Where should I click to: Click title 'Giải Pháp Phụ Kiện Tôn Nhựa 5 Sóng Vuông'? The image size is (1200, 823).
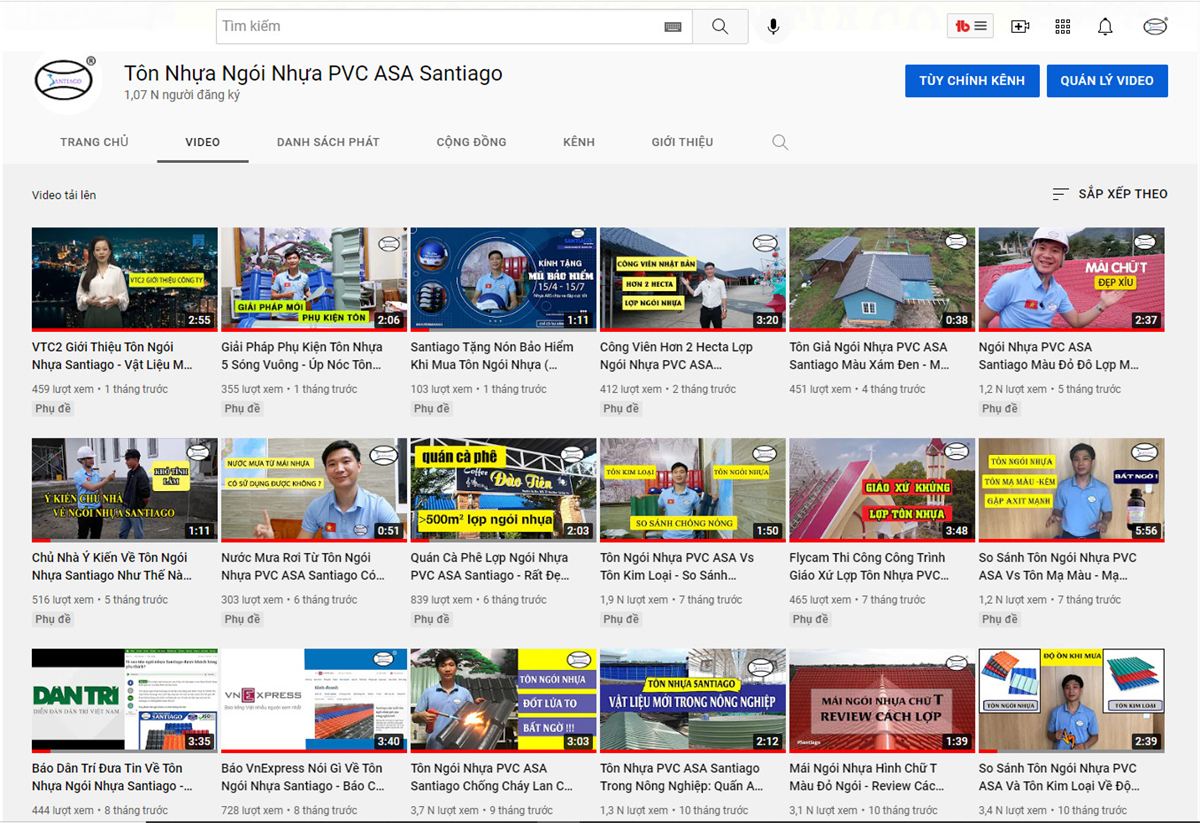click(302, 356)
